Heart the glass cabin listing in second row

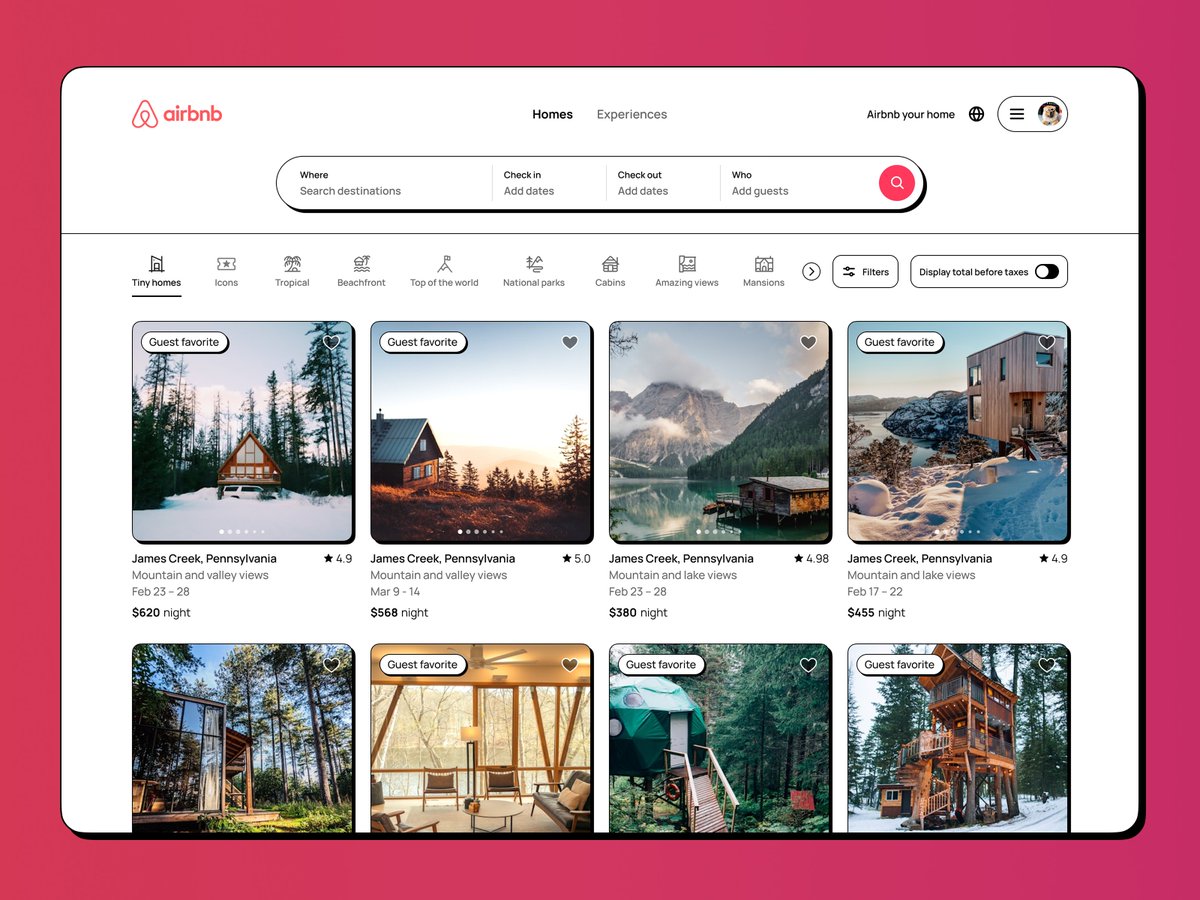point(332,665)
